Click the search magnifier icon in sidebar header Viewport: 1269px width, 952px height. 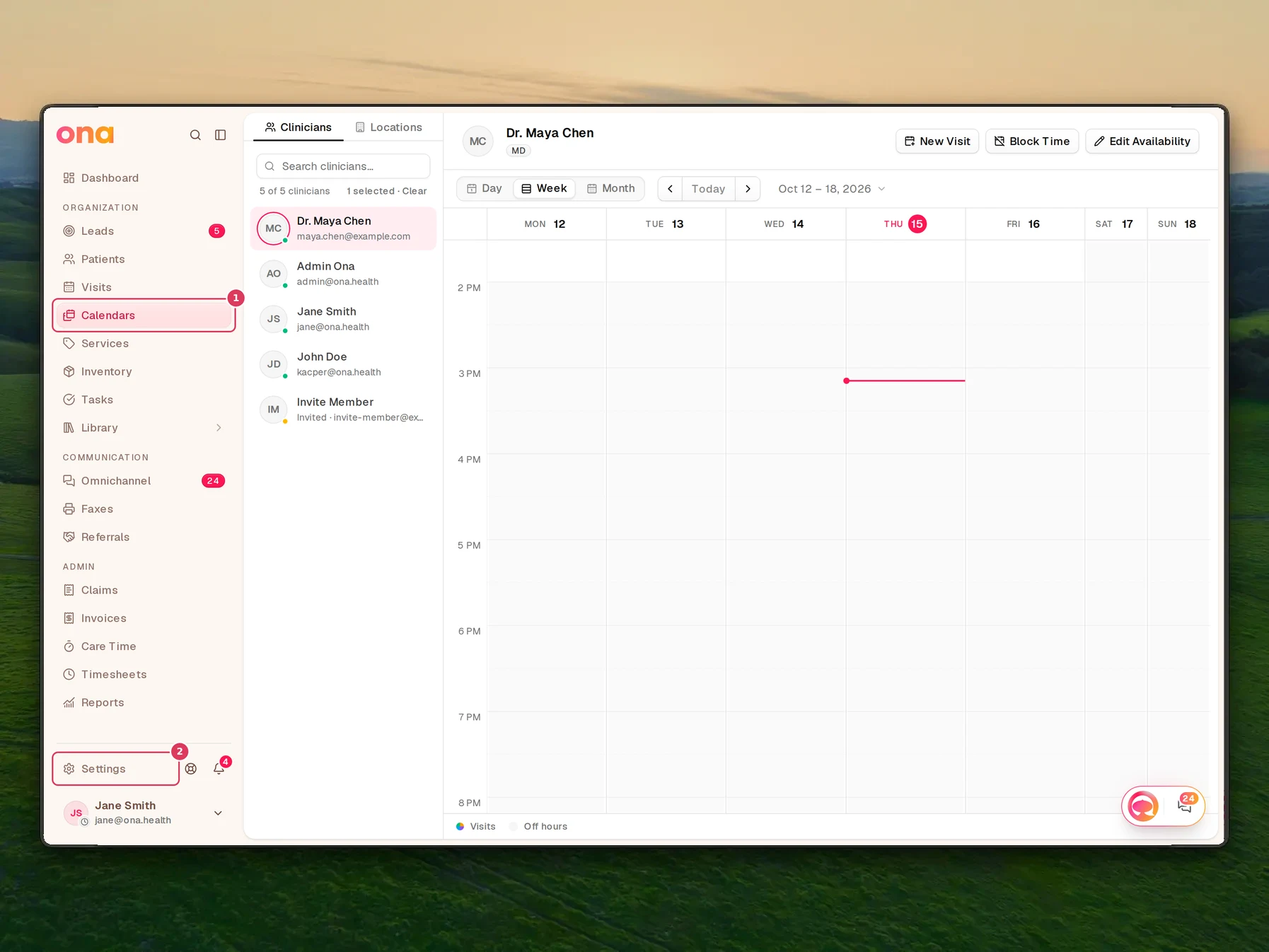(x=195, y=135)
